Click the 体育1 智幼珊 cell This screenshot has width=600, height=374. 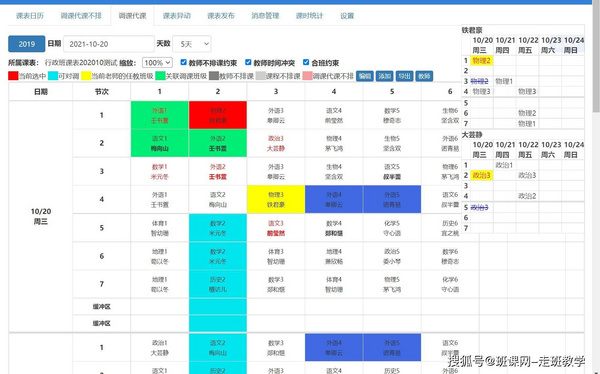click(x=160, y=228)
